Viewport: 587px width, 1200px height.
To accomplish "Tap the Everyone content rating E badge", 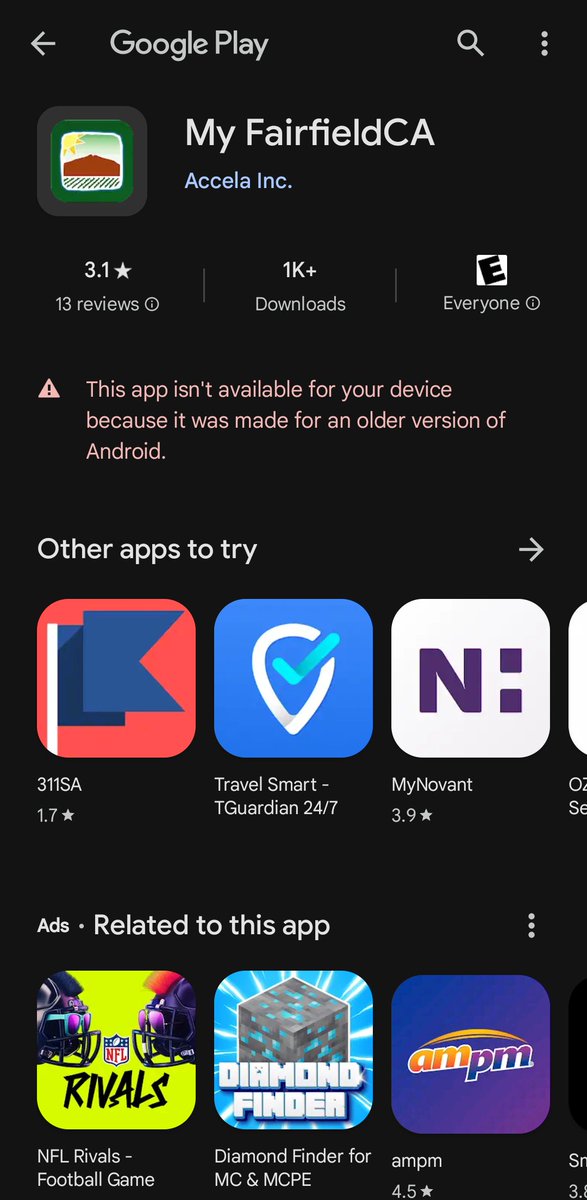I will pos(491,270).
